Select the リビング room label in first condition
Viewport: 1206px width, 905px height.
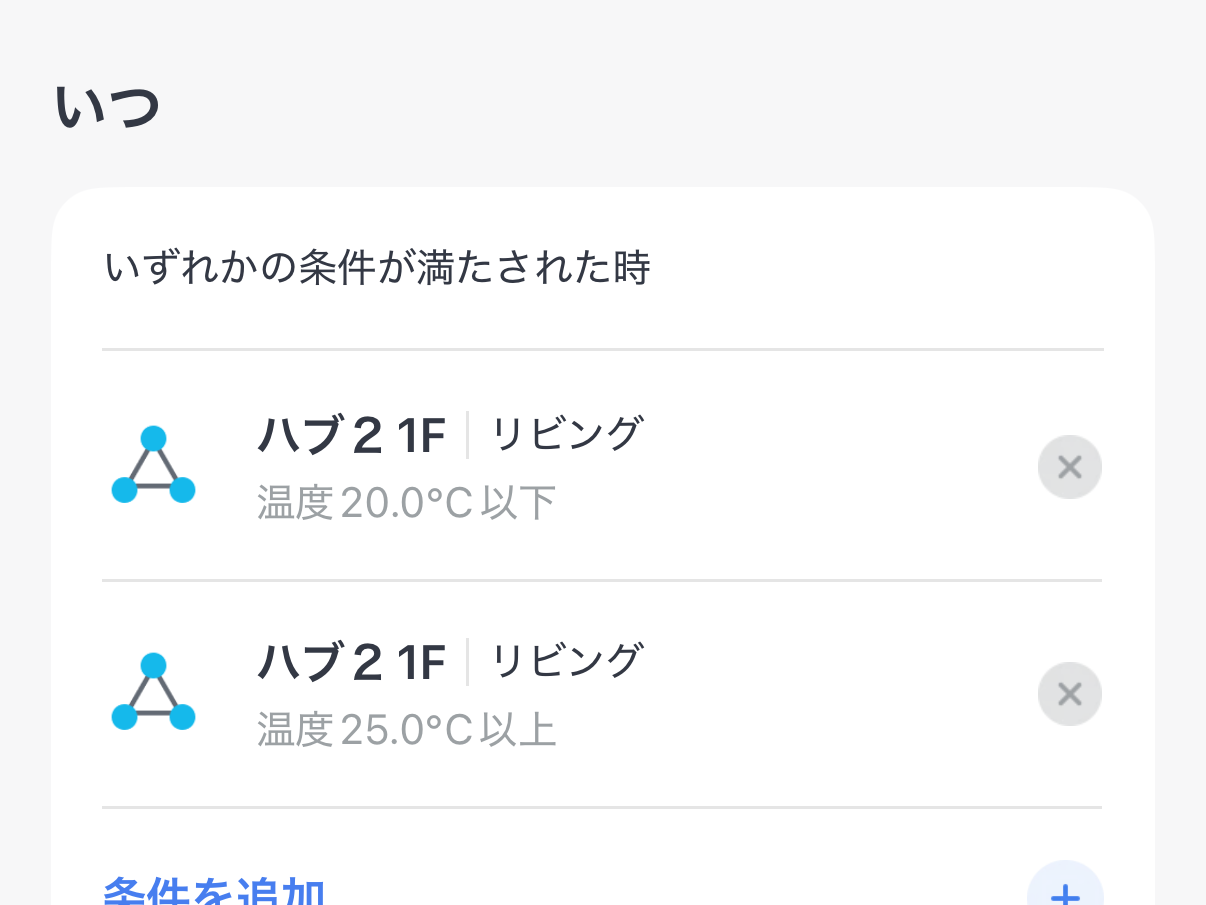click(565, 433)
